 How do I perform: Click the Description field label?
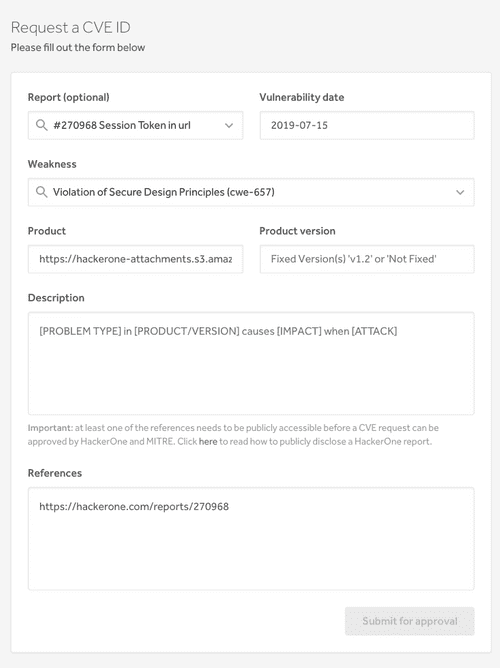56,298
